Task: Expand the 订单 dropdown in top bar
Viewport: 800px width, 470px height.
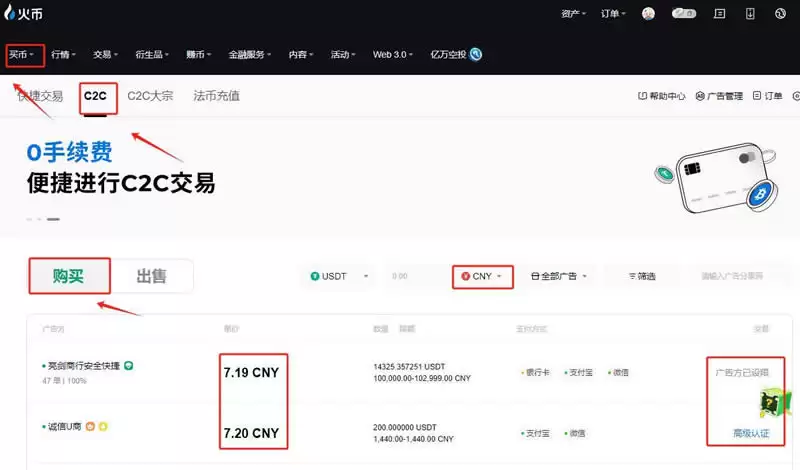Action: coord(613,14)
